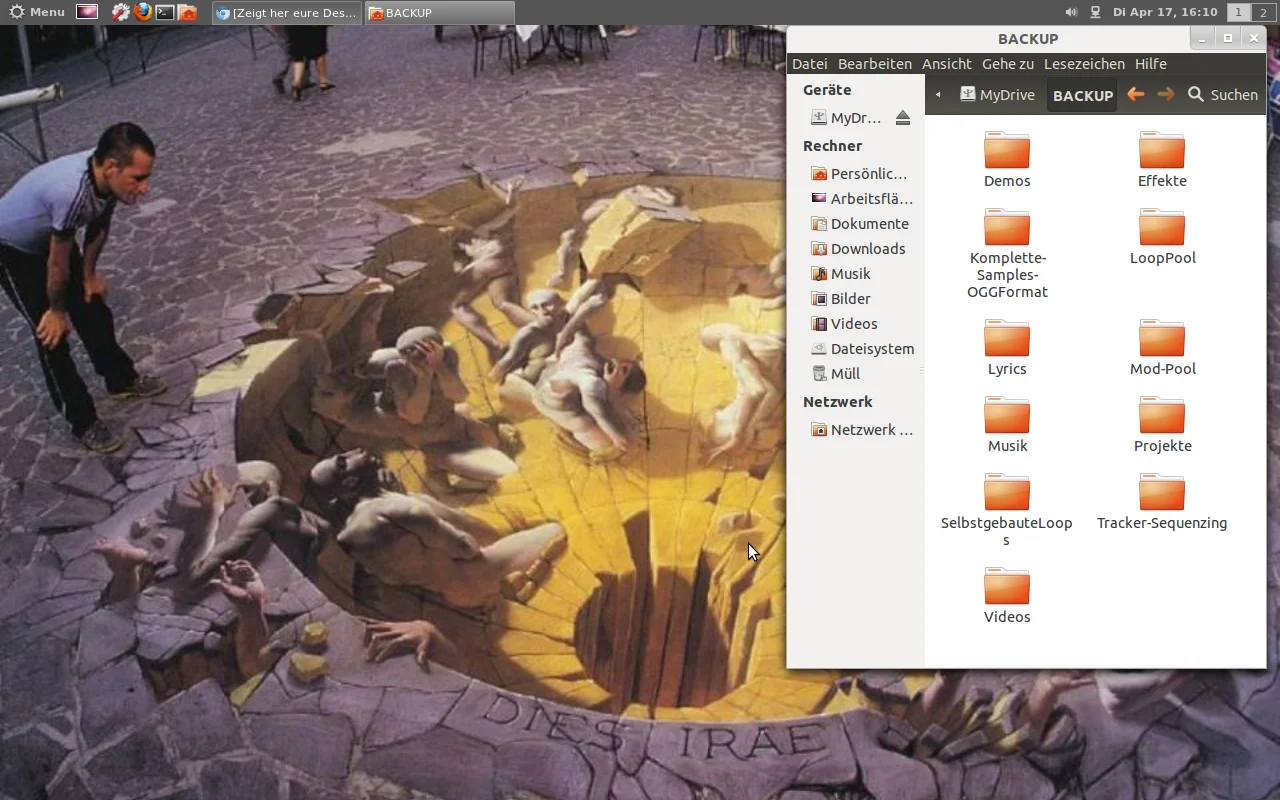Eject the MyDrive device

click(x=903, y=118)
